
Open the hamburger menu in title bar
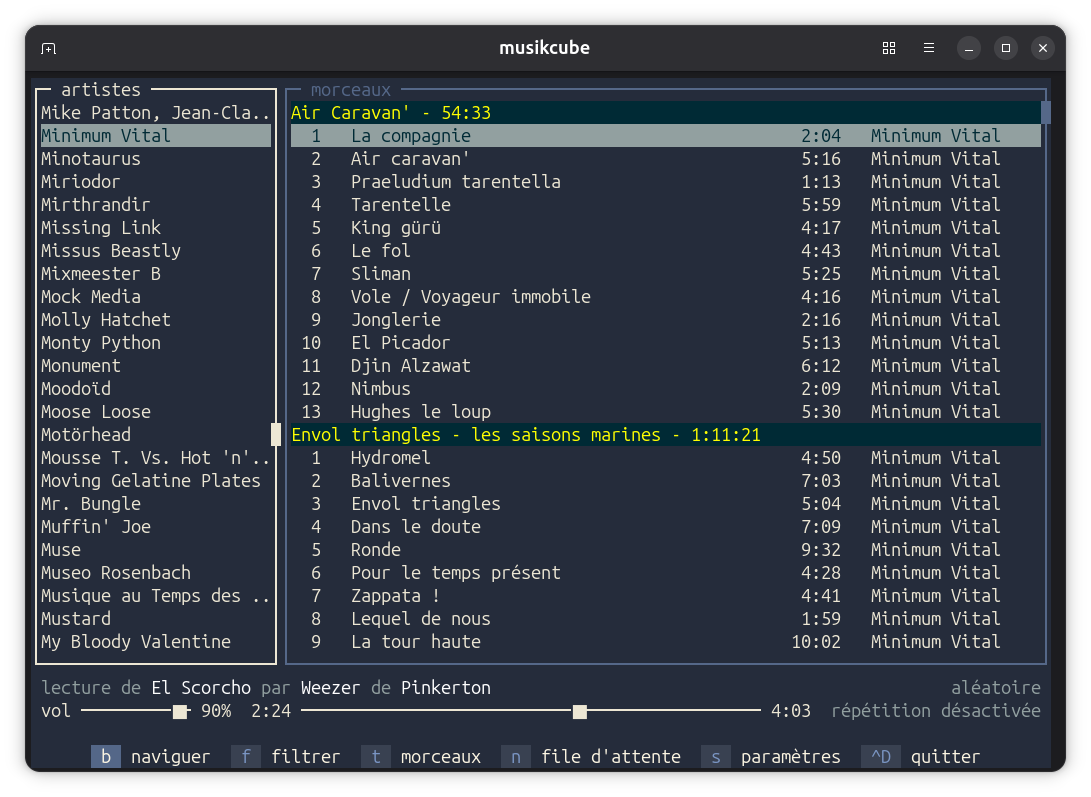coord(928,48)
